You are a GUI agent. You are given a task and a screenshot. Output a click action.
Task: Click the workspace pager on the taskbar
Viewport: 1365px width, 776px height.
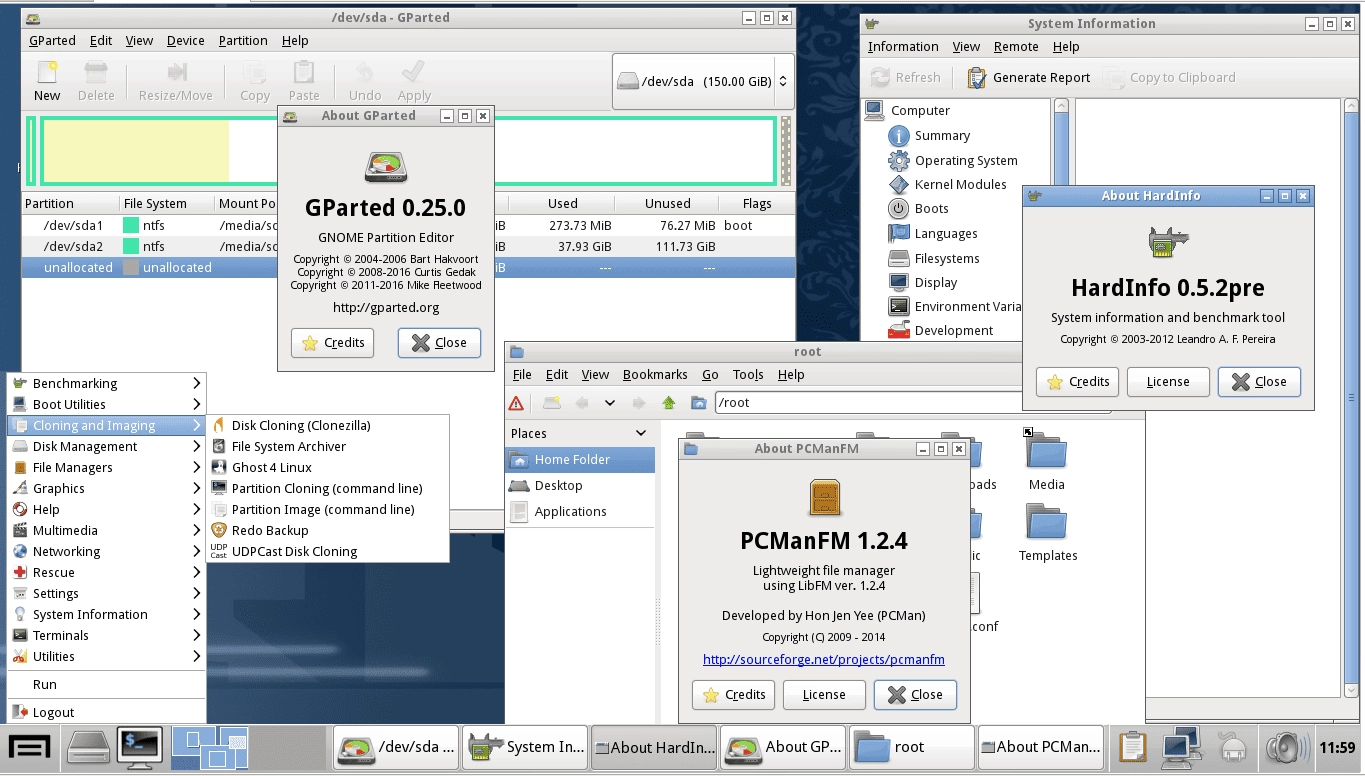point(209,747)
